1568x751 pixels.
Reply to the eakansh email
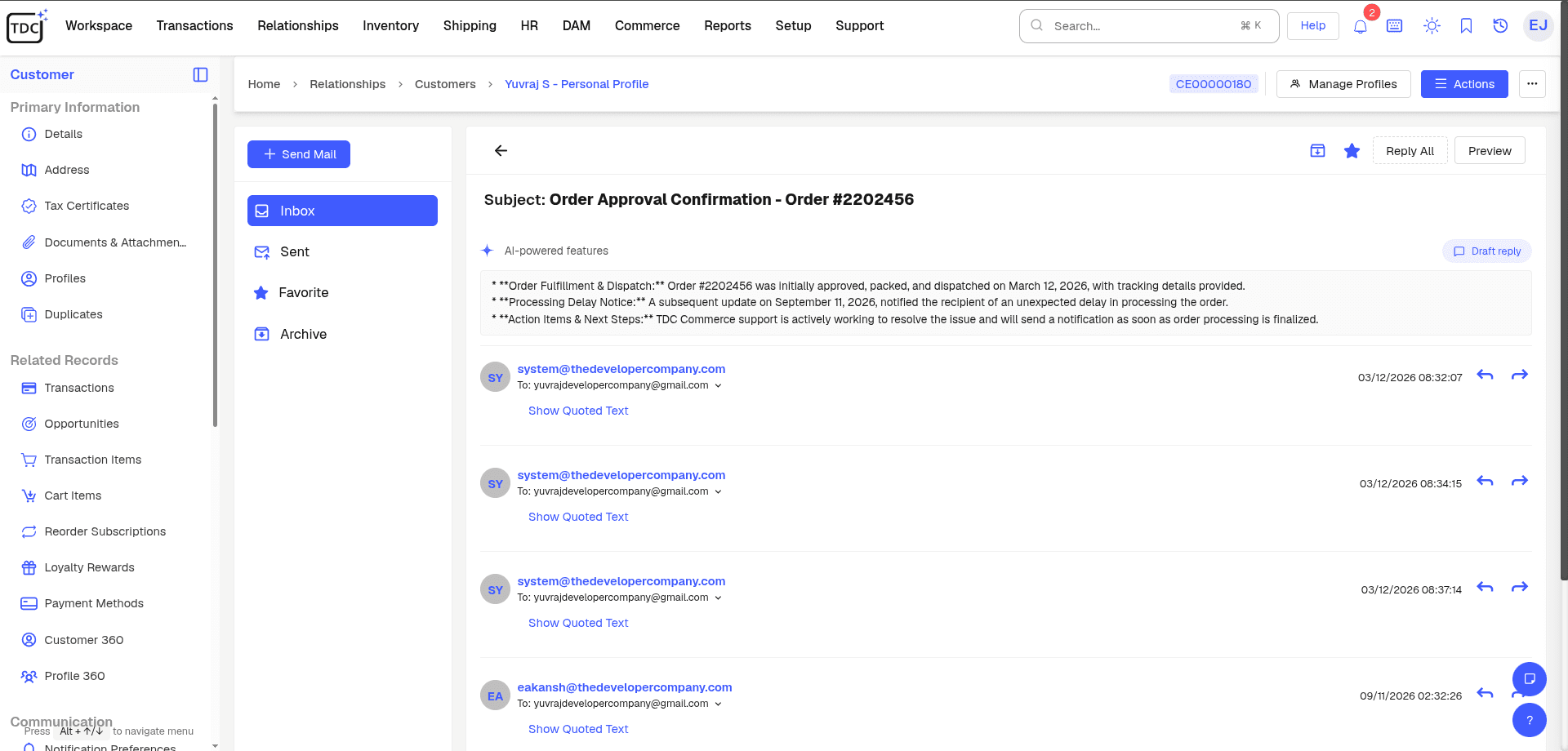[1485, 694]
